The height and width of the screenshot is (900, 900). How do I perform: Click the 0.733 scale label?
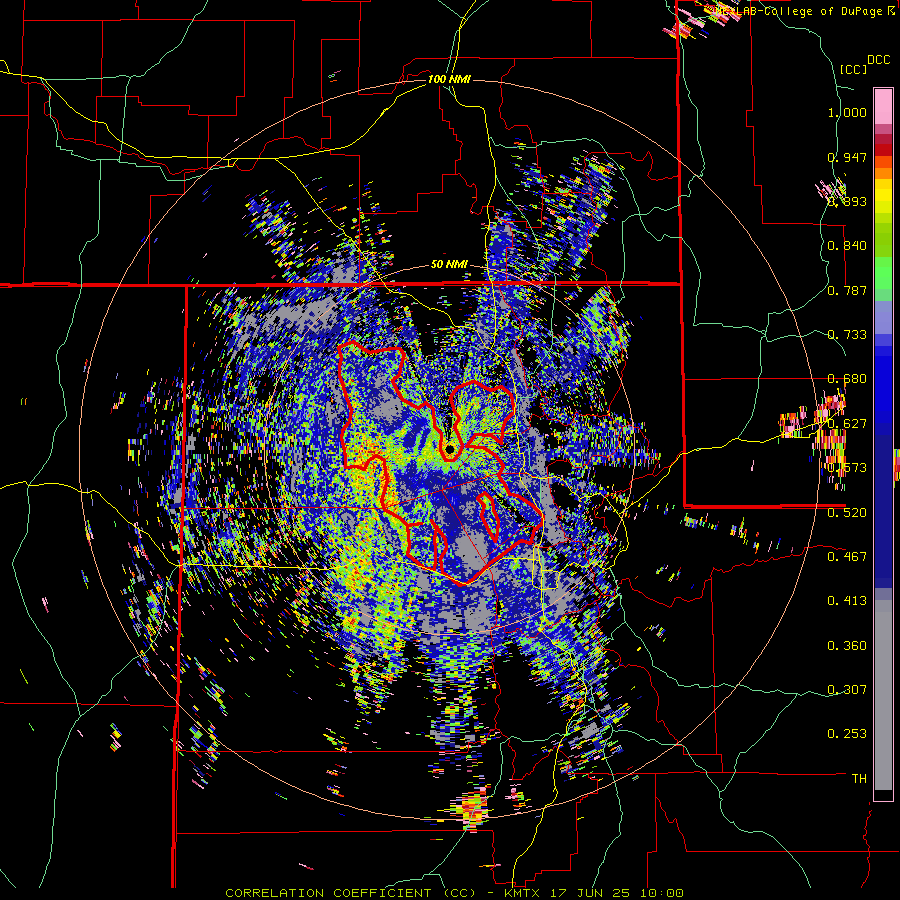(847, 335)
